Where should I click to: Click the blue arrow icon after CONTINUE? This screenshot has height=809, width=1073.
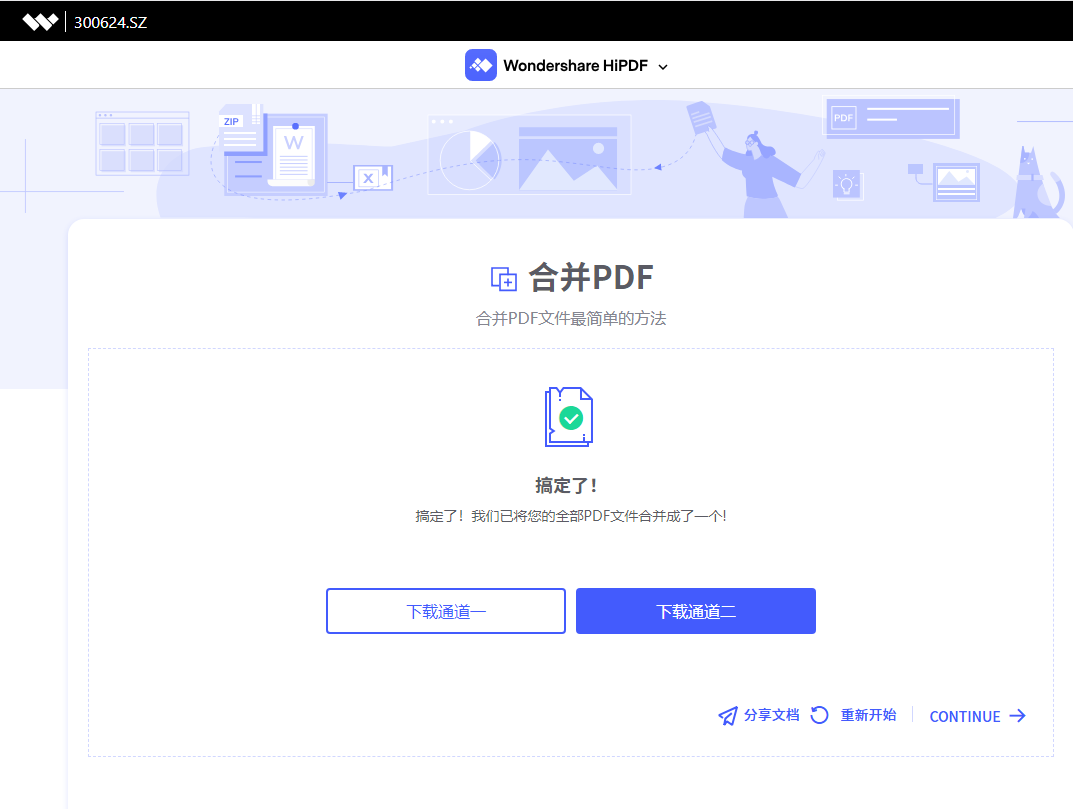[1019, 716]
